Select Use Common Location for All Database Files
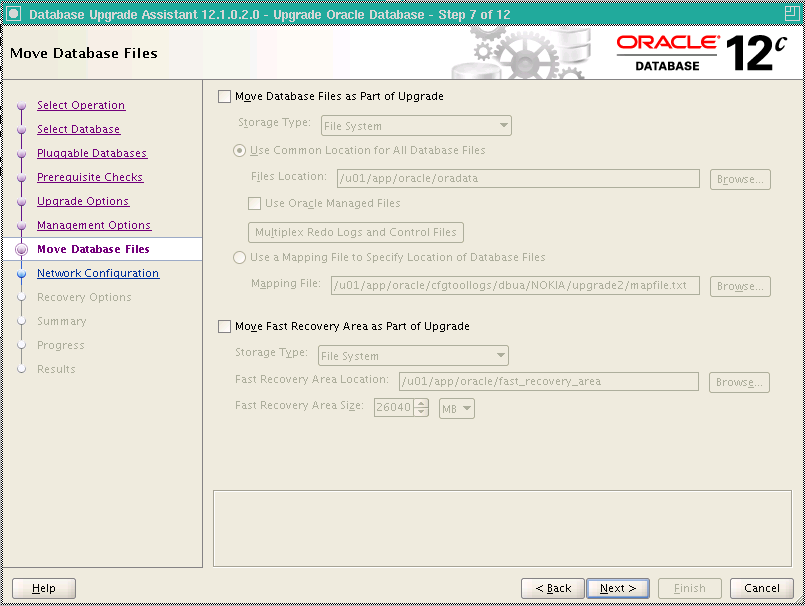 237,151
